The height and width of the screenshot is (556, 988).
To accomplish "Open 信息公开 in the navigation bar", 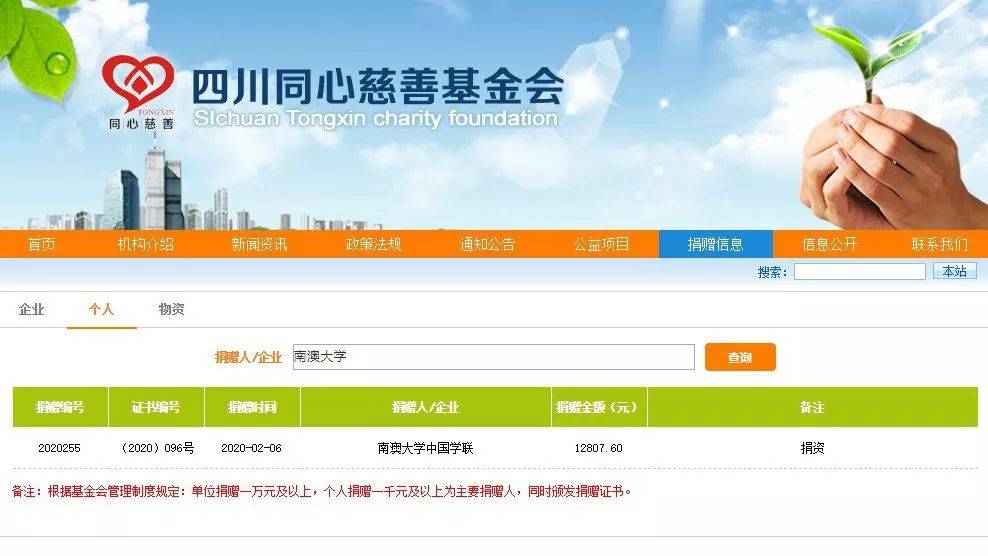I will pos(829,244).
